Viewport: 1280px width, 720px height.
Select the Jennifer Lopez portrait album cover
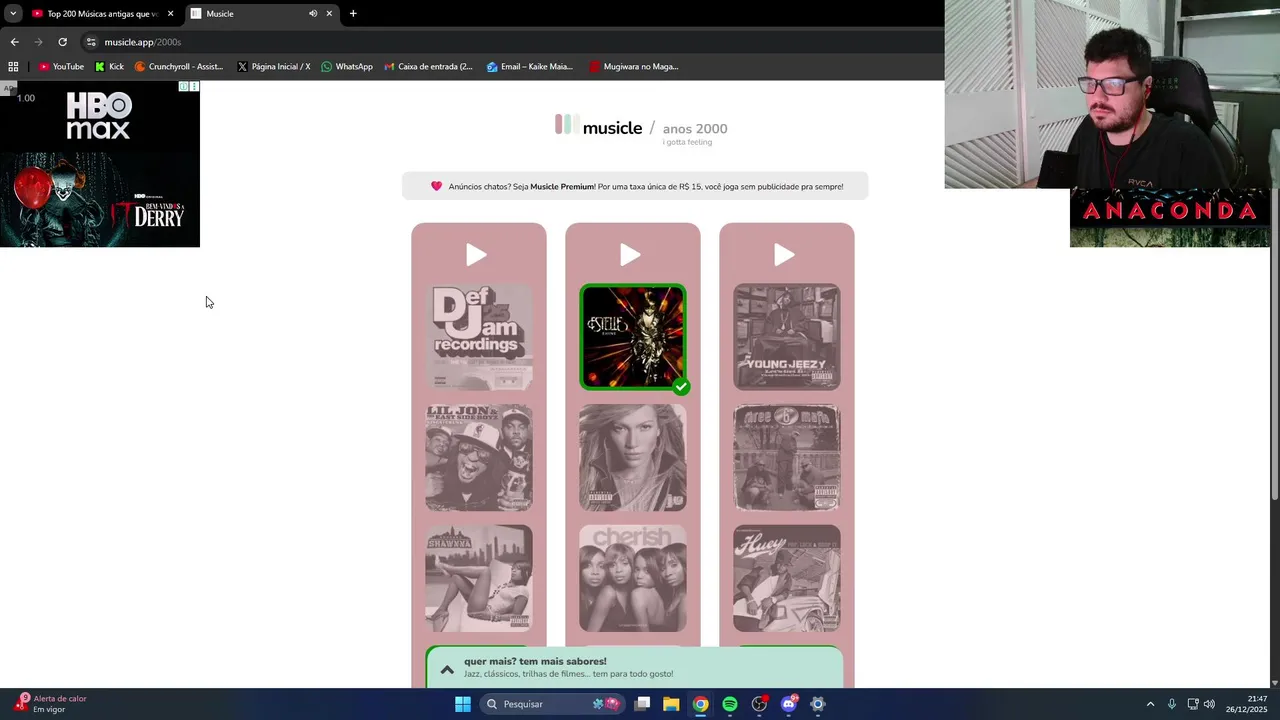point(633,458)
